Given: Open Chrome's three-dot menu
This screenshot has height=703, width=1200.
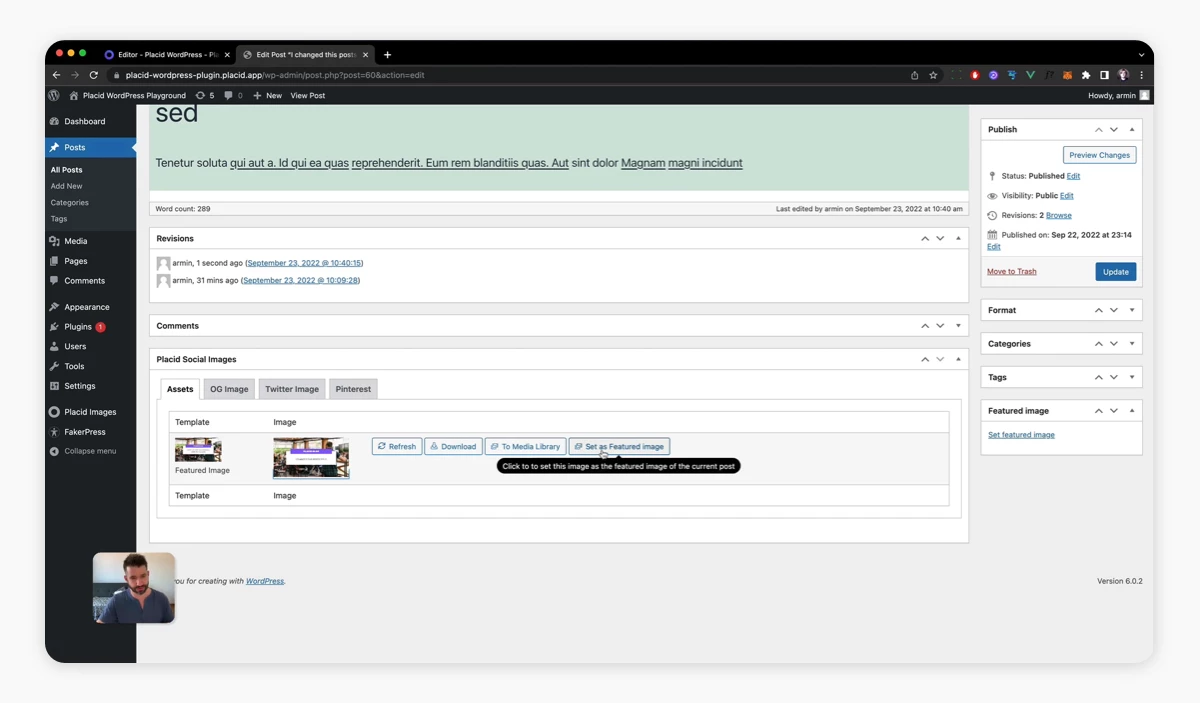Looking at the screenshot, I should coord(1141,75).
